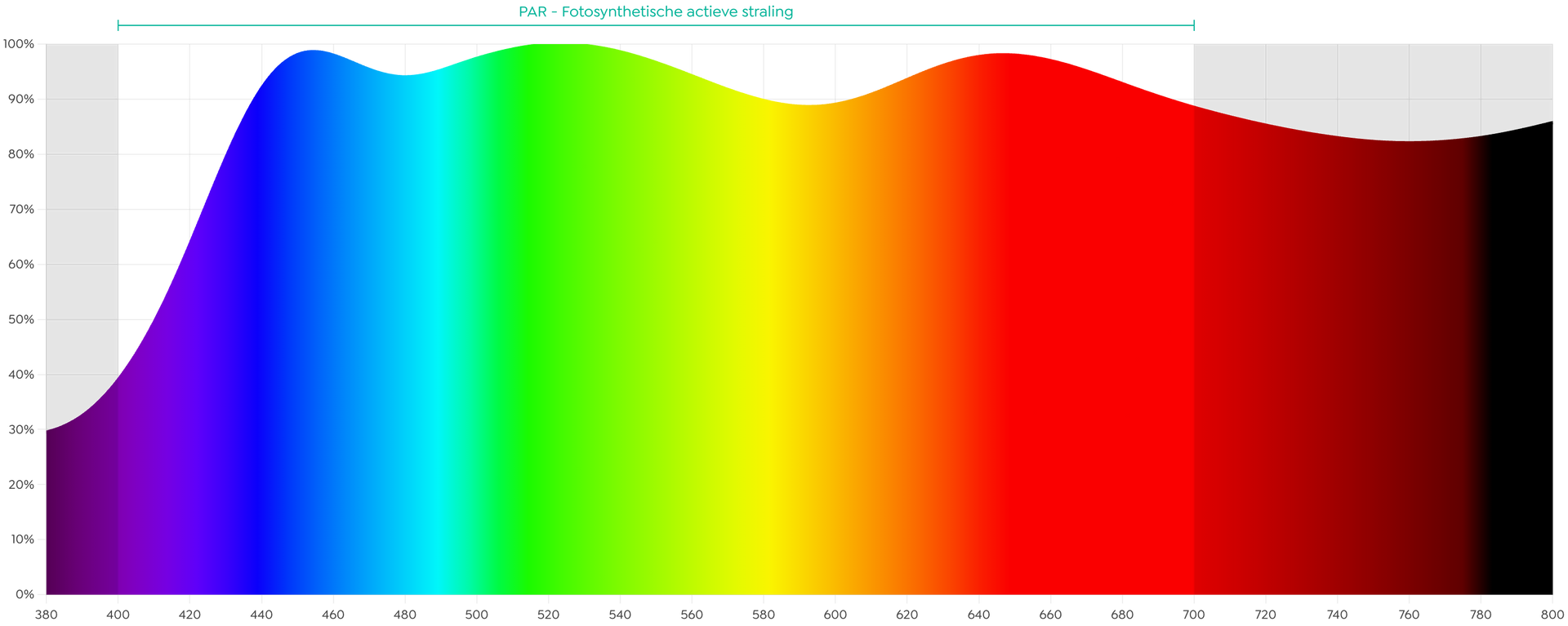Click the 700 wavelength axis label

click(x=1194, y=614)
